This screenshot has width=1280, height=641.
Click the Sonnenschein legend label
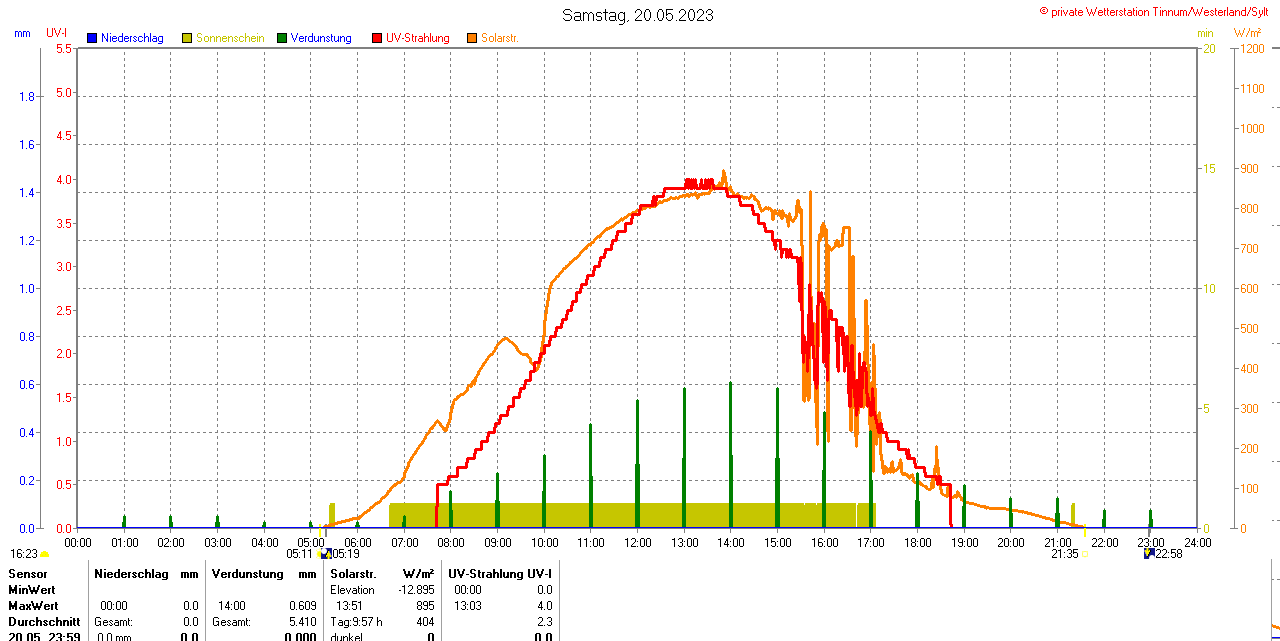pyautogui.click(x=230, y=38)
